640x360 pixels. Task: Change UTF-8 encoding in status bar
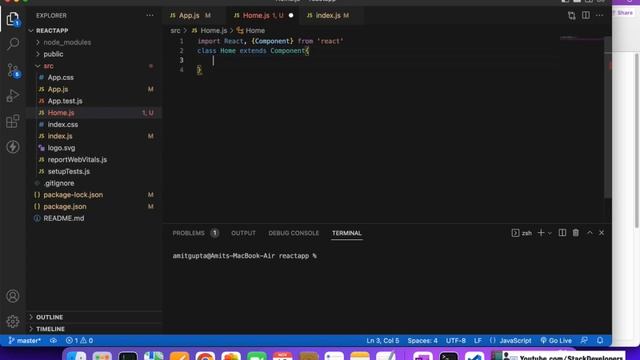point(456,340)
